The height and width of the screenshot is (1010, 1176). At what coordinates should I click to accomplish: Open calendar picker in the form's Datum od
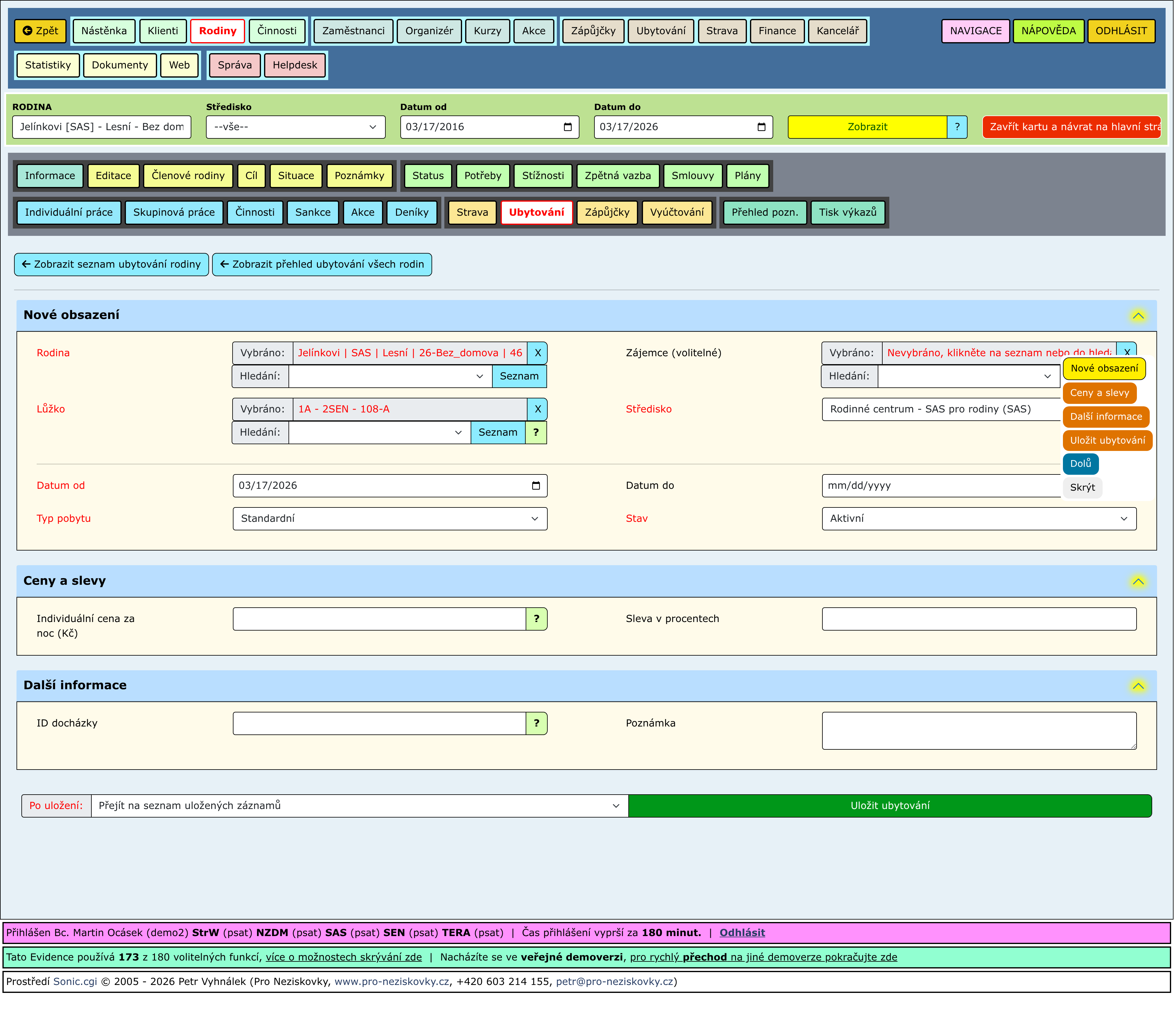[535, 486]
